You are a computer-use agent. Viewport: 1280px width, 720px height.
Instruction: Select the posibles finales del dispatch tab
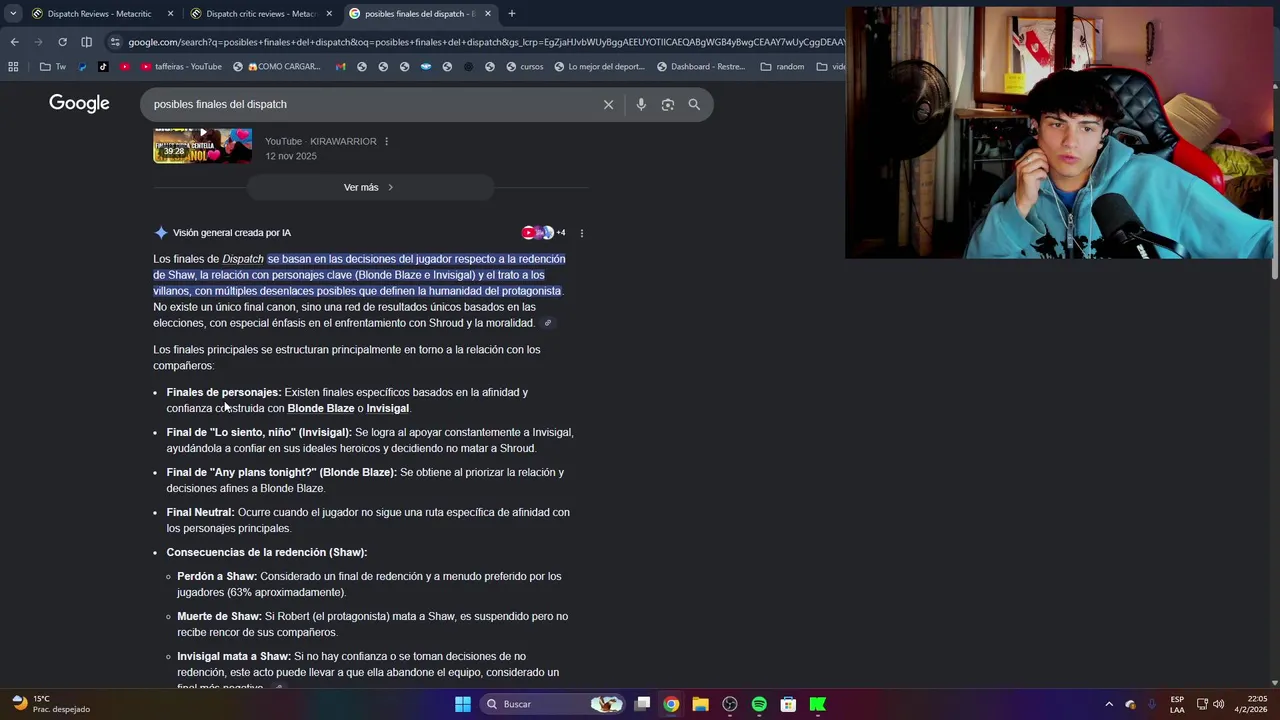(x=420, y=14)
